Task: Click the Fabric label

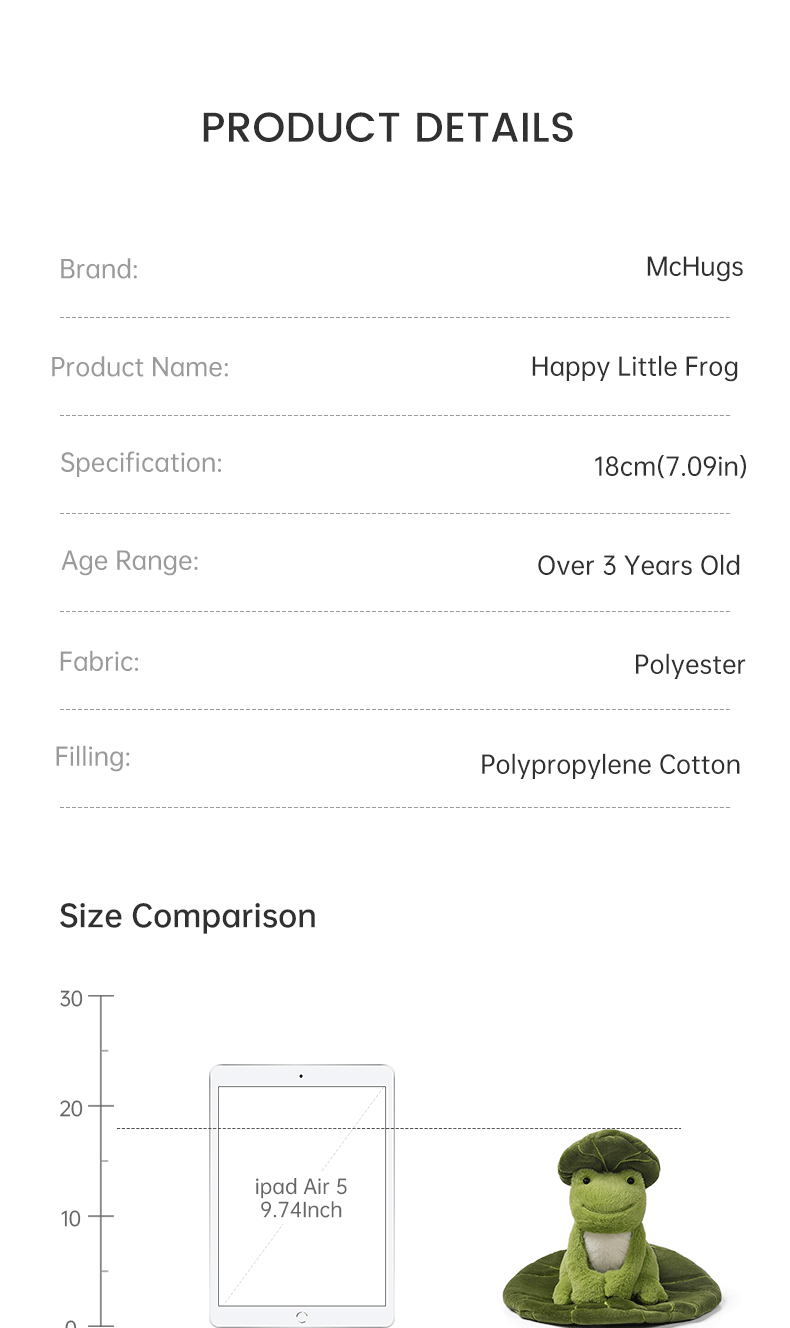Action: (99, 661)
